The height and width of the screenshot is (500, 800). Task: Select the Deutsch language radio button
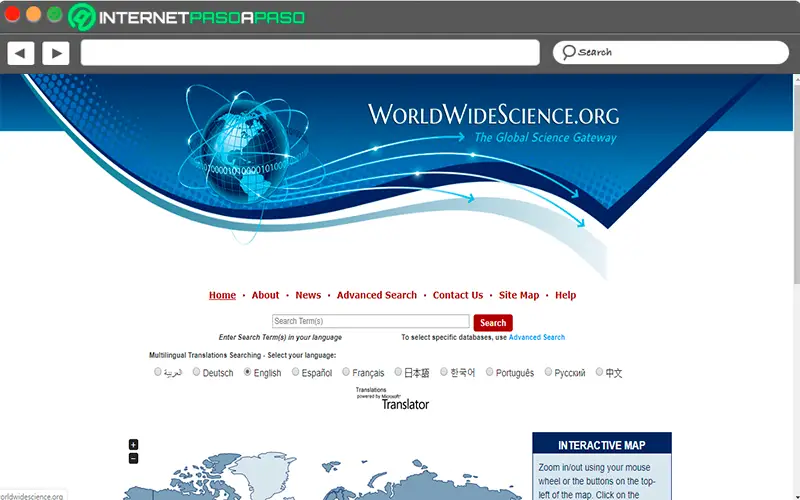(196, 372)
